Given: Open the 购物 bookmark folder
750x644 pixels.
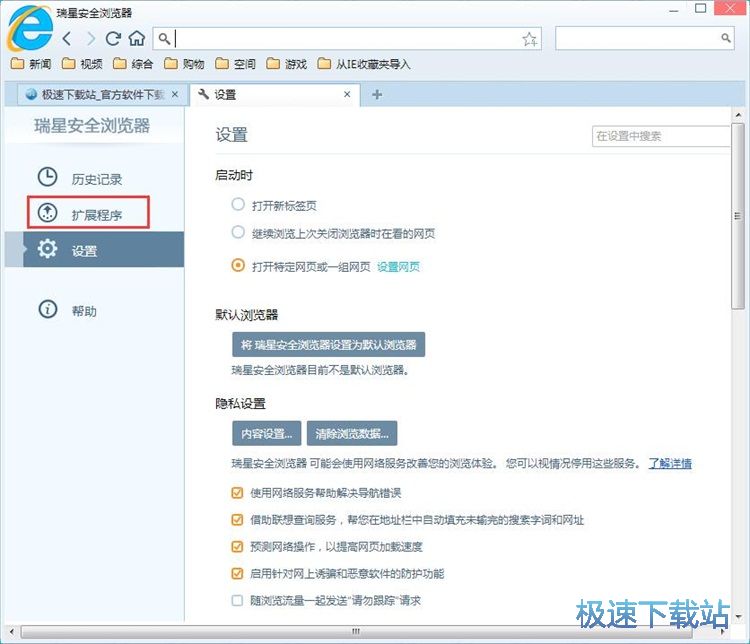Looking at the screenshot, I should [184, 64].
